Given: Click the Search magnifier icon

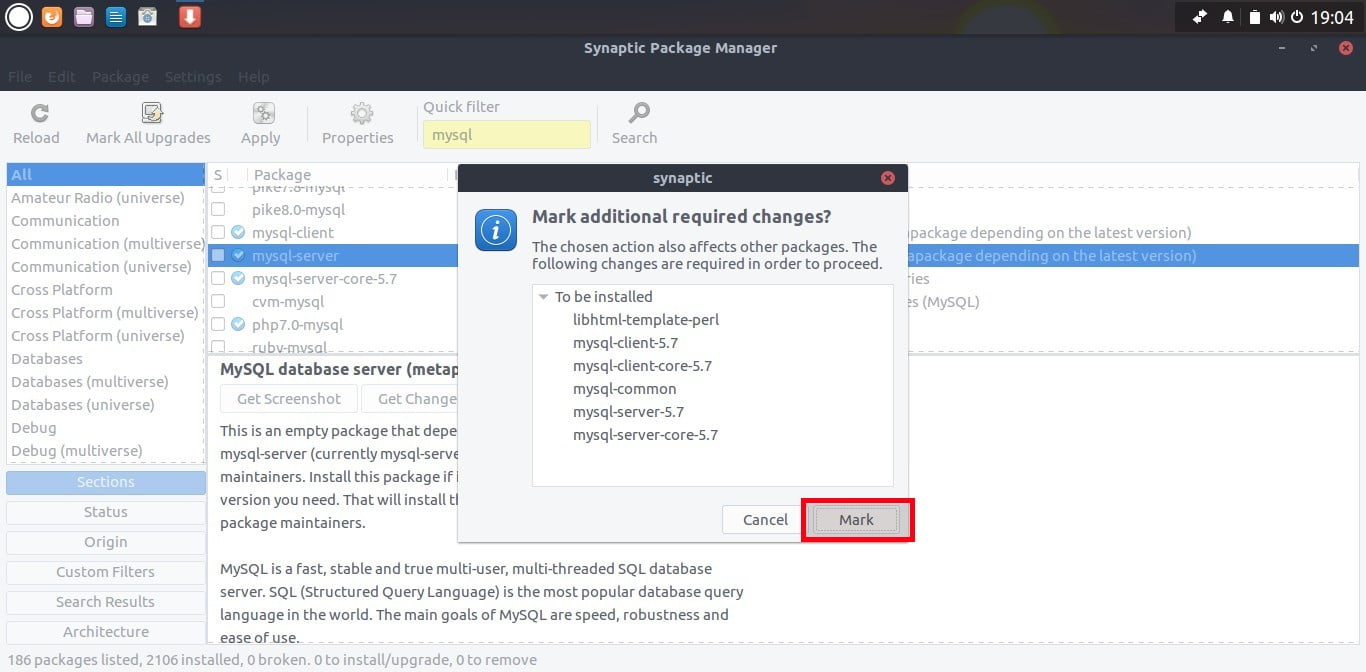Looking at the screenshot, I should click(x=639, y=113).
